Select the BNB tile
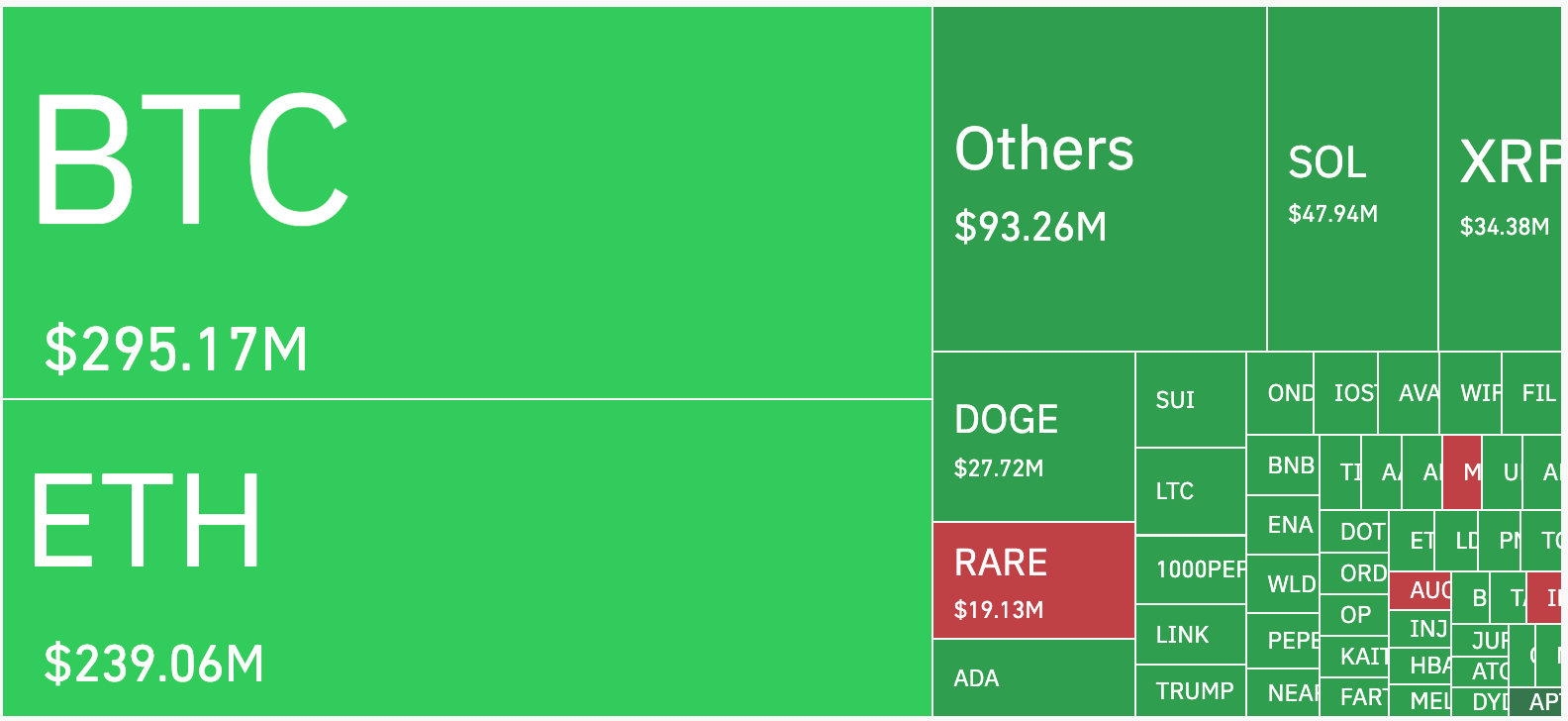This screenshot has width=1568, height=721. point(1283,465)
